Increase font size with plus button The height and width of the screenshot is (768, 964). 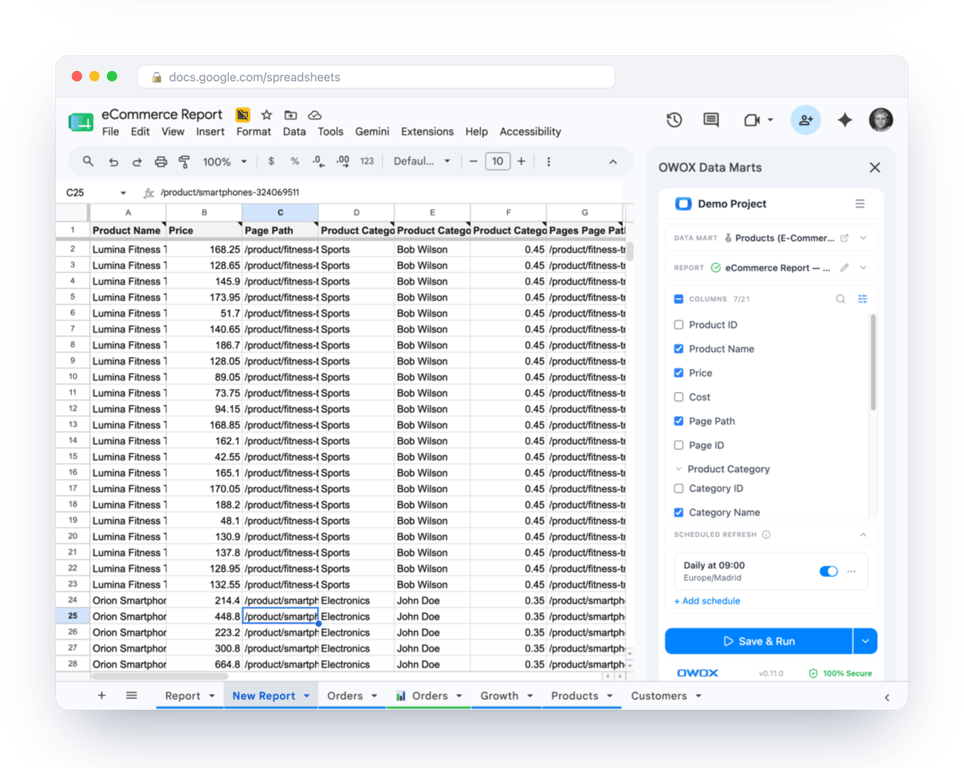click(521, 161)
